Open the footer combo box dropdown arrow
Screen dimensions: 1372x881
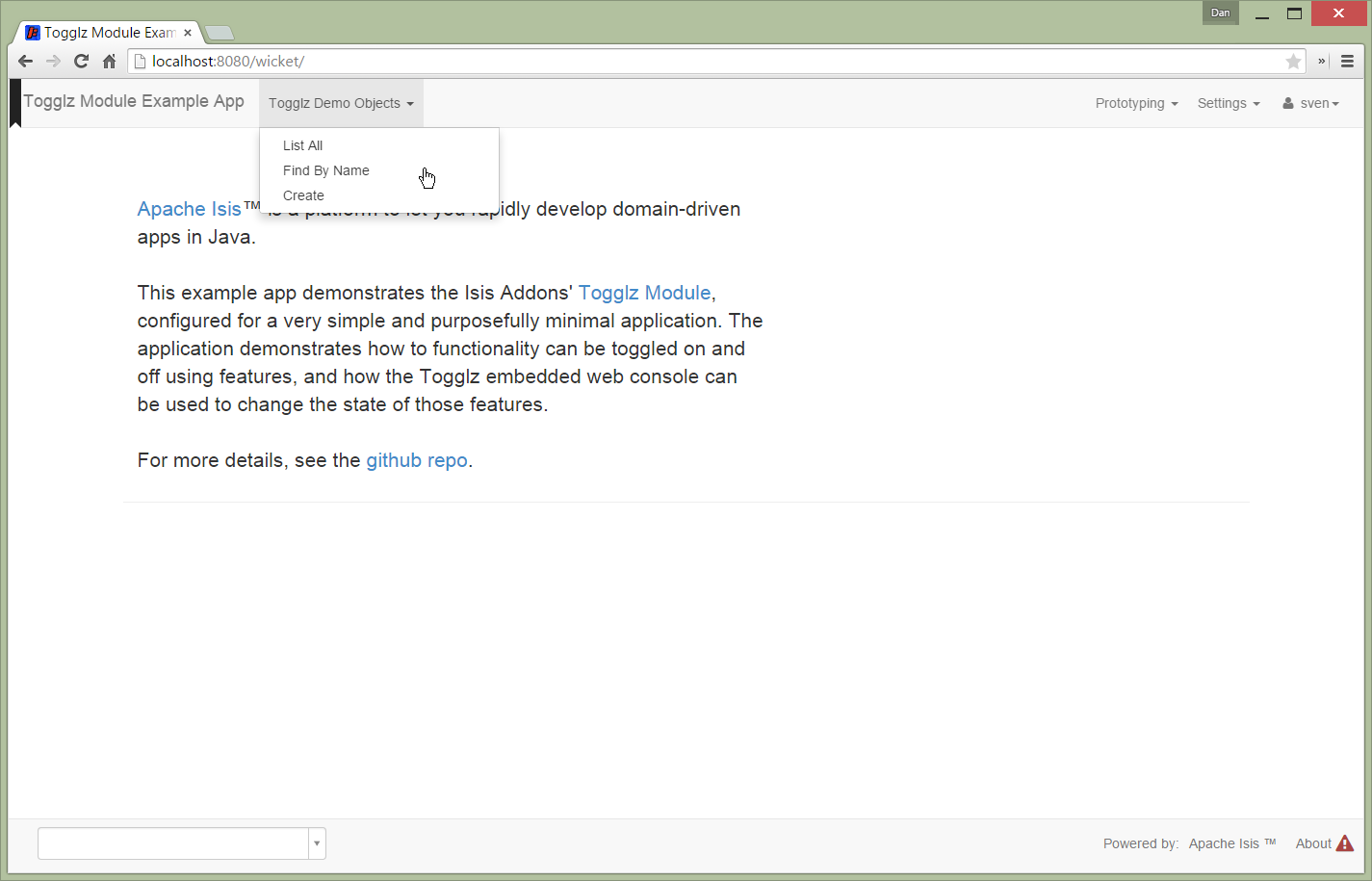click(x=317, y=843)
